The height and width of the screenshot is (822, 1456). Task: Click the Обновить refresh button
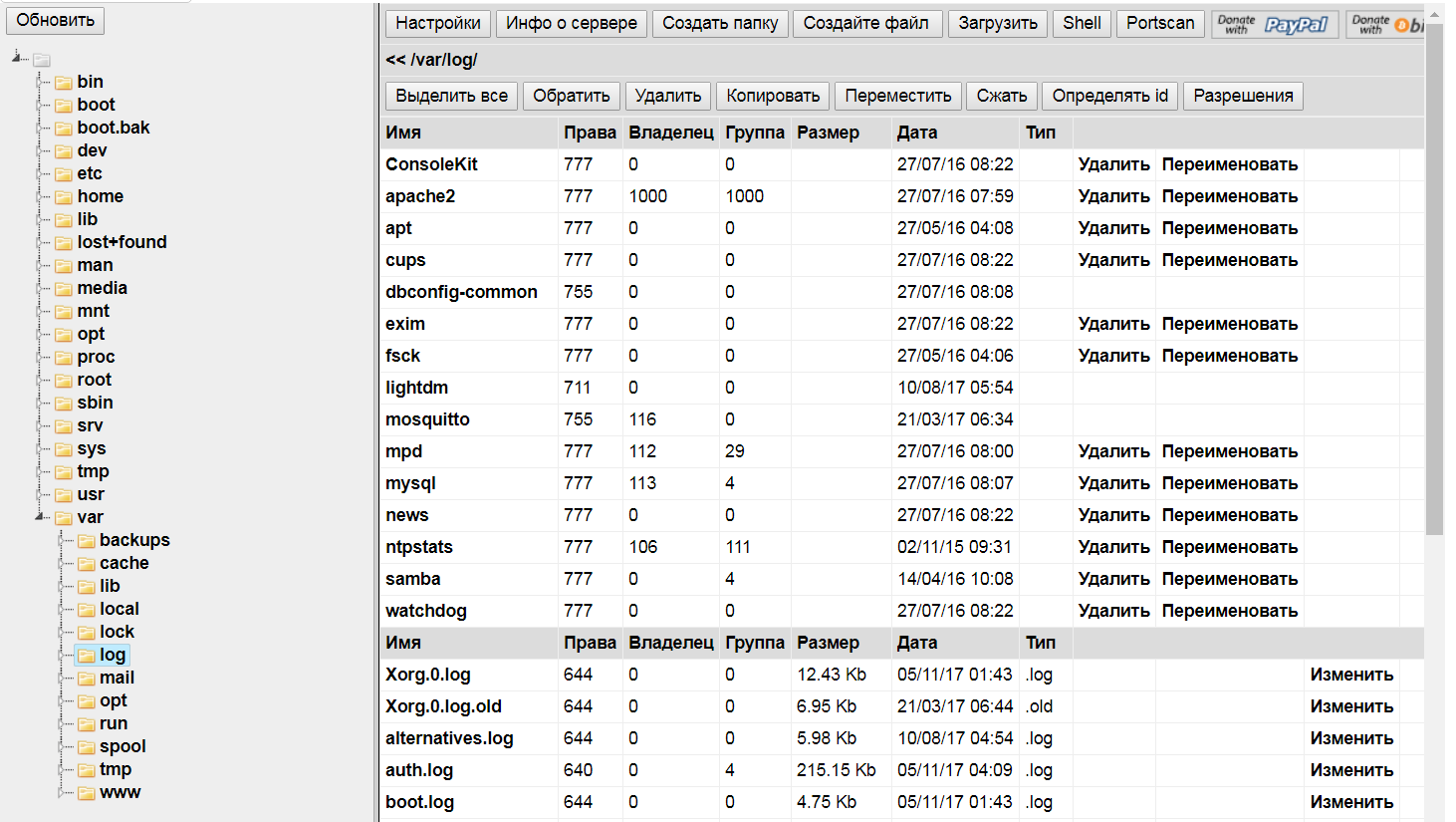tap(56, 20)
